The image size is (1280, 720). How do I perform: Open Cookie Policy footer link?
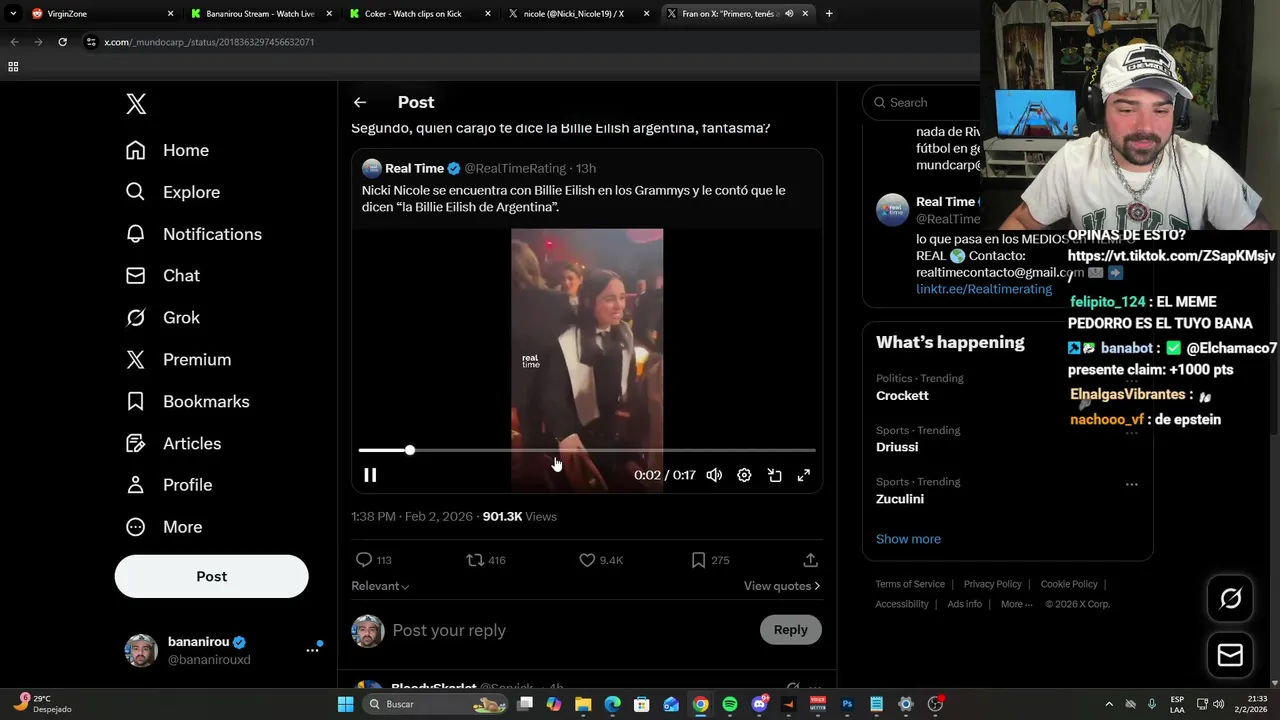1069,584
